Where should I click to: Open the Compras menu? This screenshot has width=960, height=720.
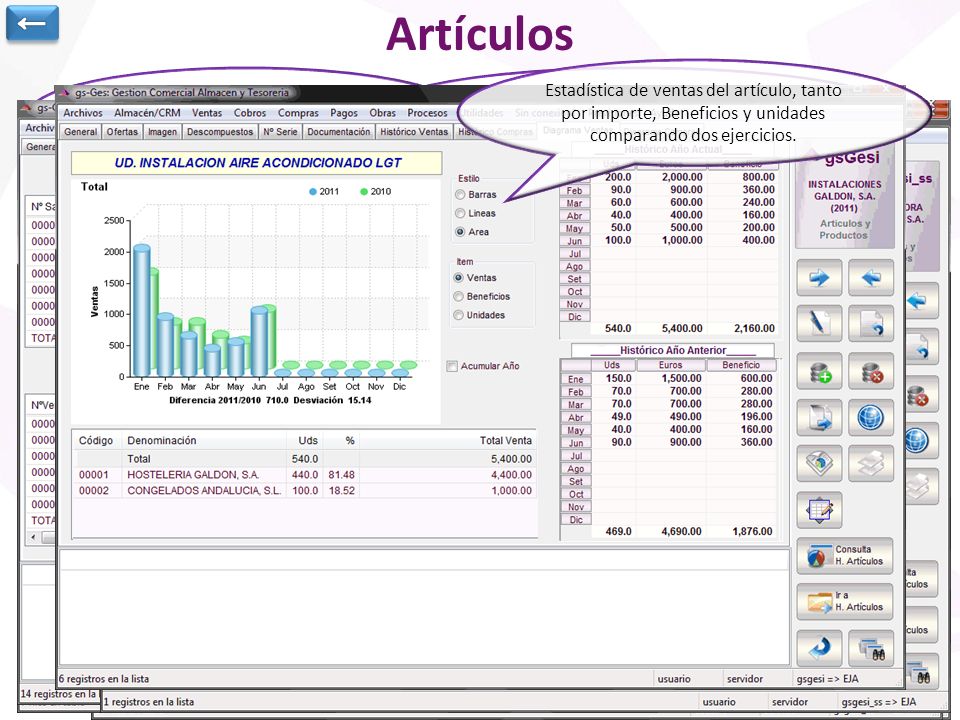298,113
